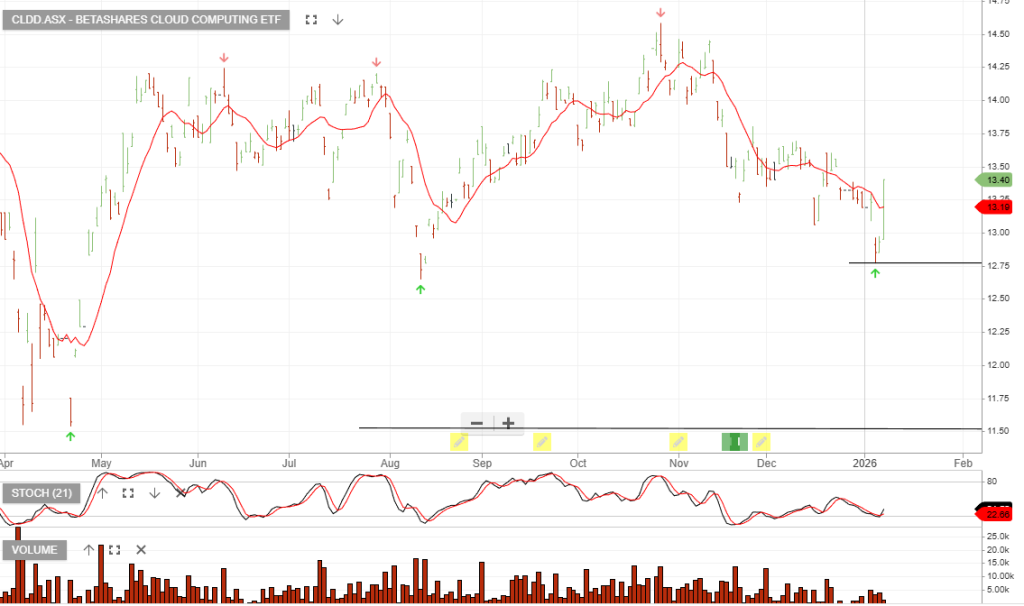Maximize the main price chart panel

coord(312,19)
